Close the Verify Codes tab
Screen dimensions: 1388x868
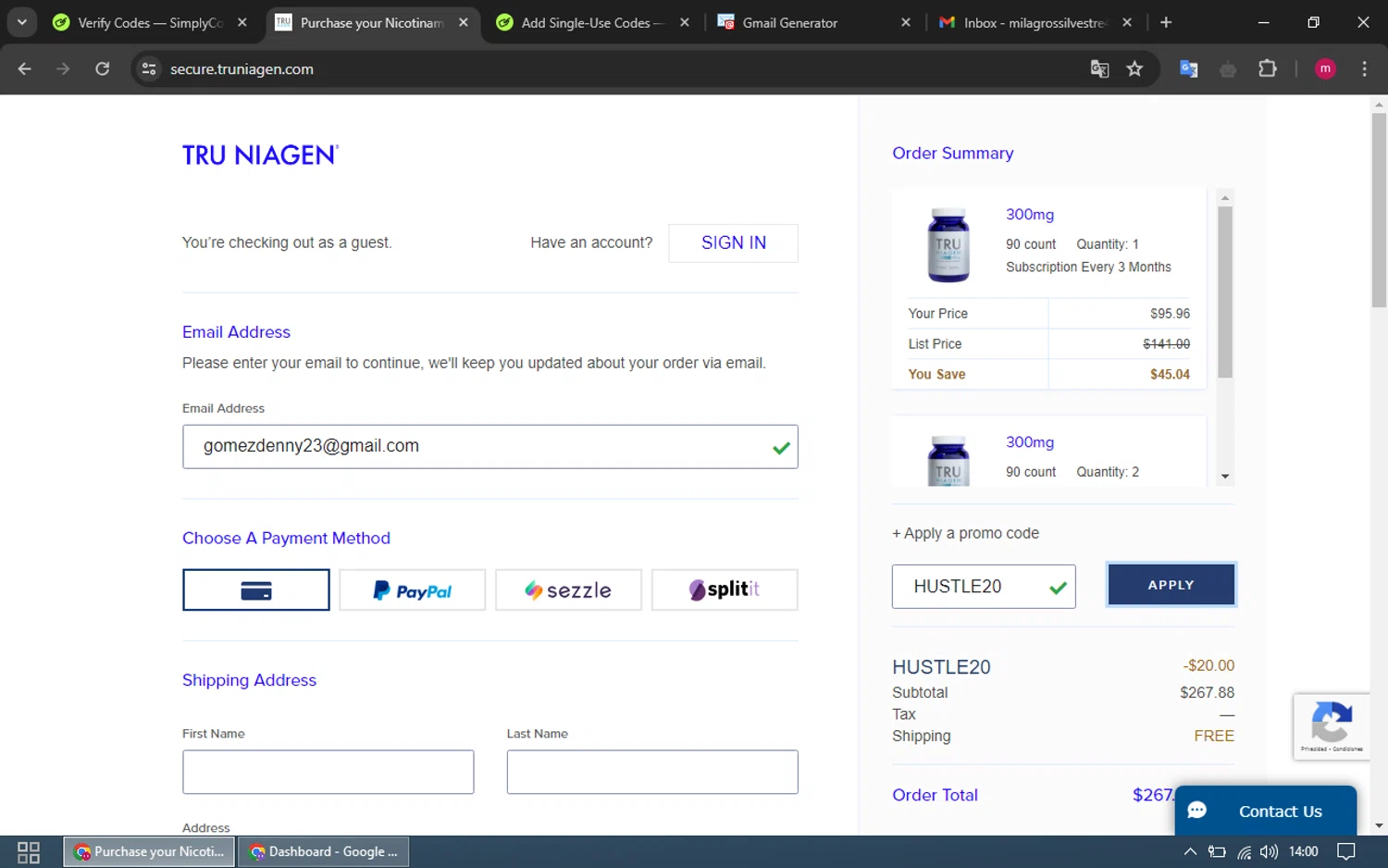(x=242, y=22)
